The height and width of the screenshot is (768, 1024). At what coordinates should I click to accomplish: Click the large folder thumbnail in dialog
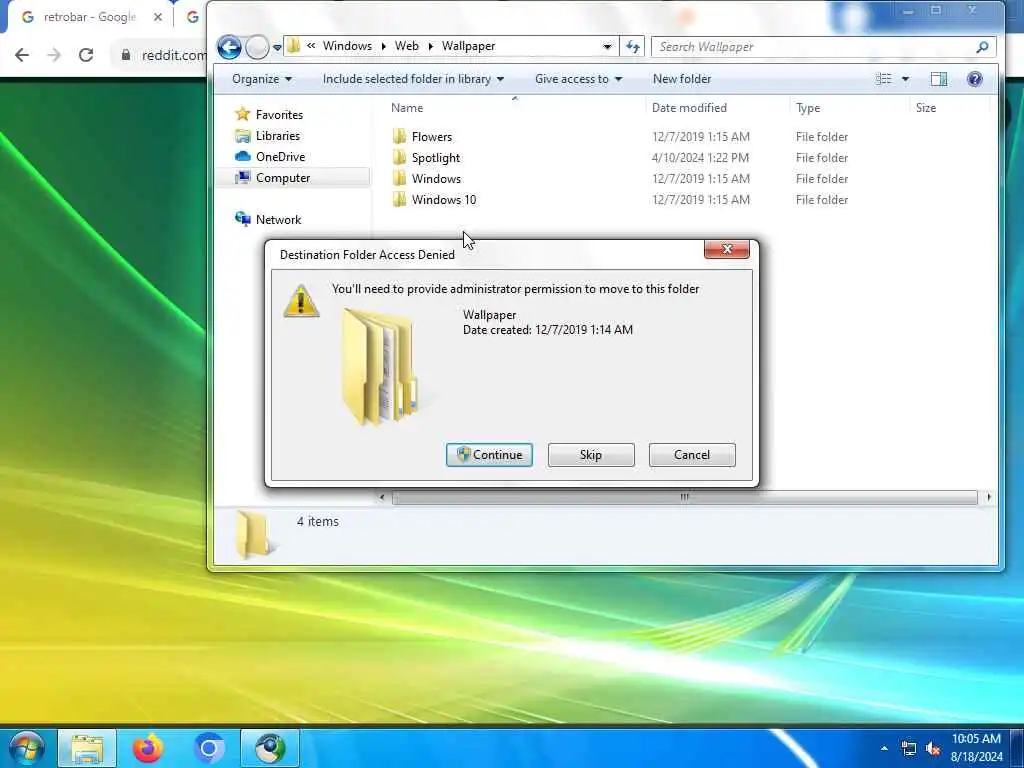click(x=379, y=366)
